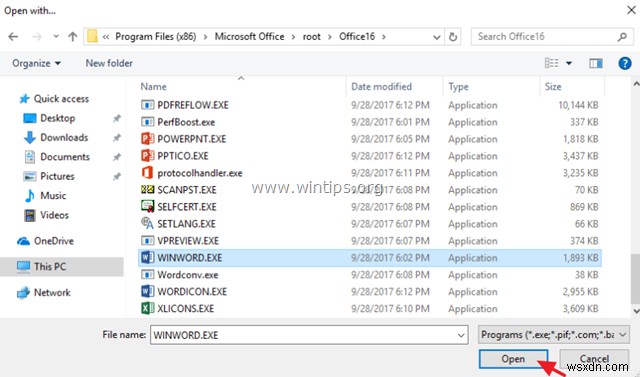Select Office16 in the address breadcrumb
640x377 pixels.
tap(357, 37)
